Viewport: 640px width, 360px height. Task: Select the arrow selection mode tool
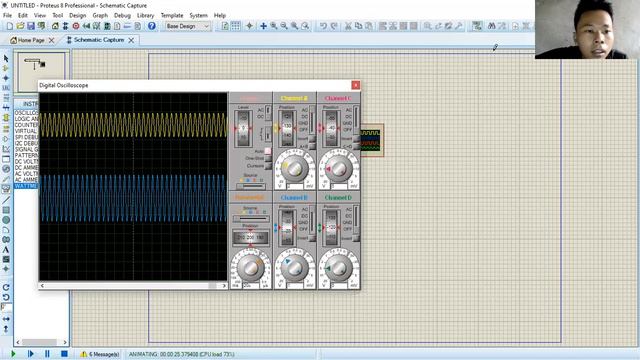click(6, 59)
